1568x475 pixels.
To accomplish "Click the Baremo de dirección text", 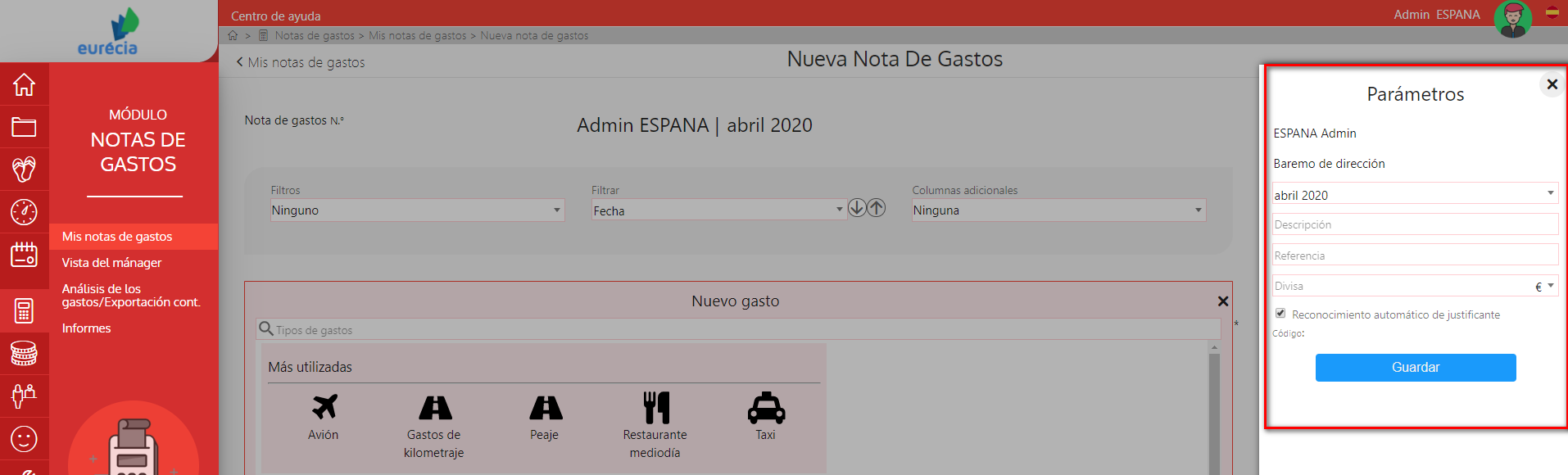I will point(1329,164).
